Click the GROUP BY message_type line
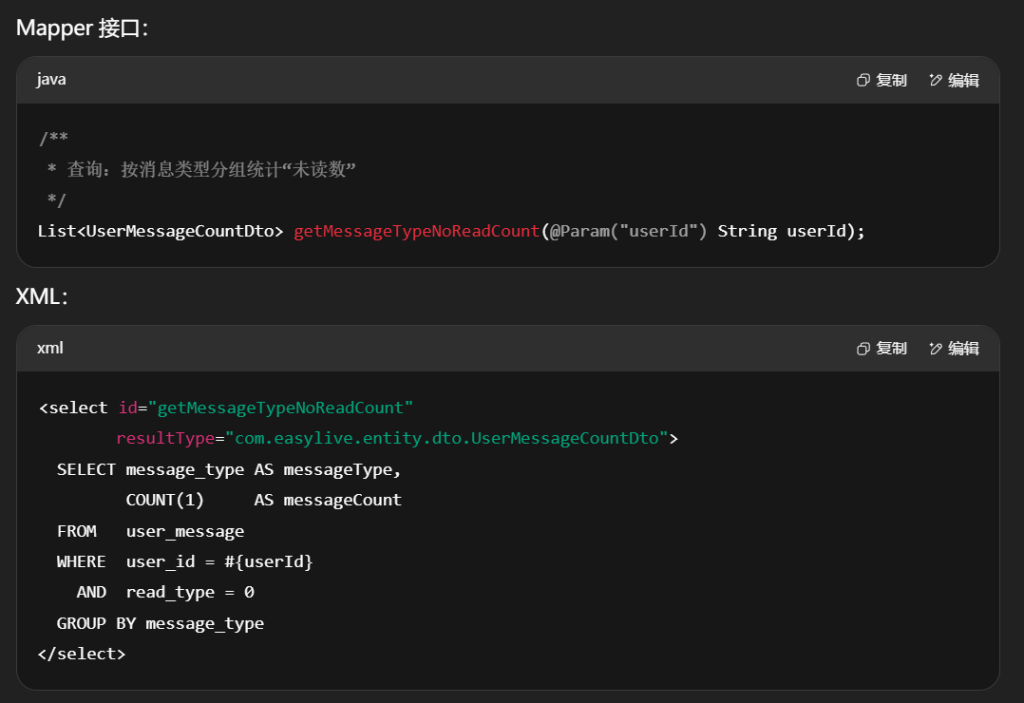This screenshot has height=703, width=1024. click(160, 623)
